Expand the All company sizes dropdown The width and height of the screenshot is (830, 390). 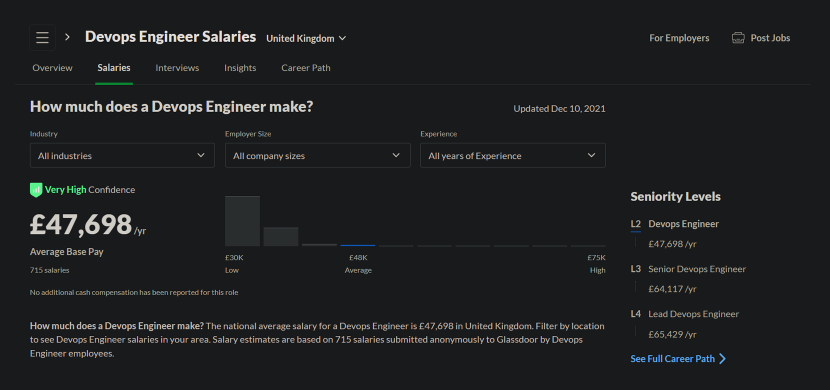pos(318,156)
